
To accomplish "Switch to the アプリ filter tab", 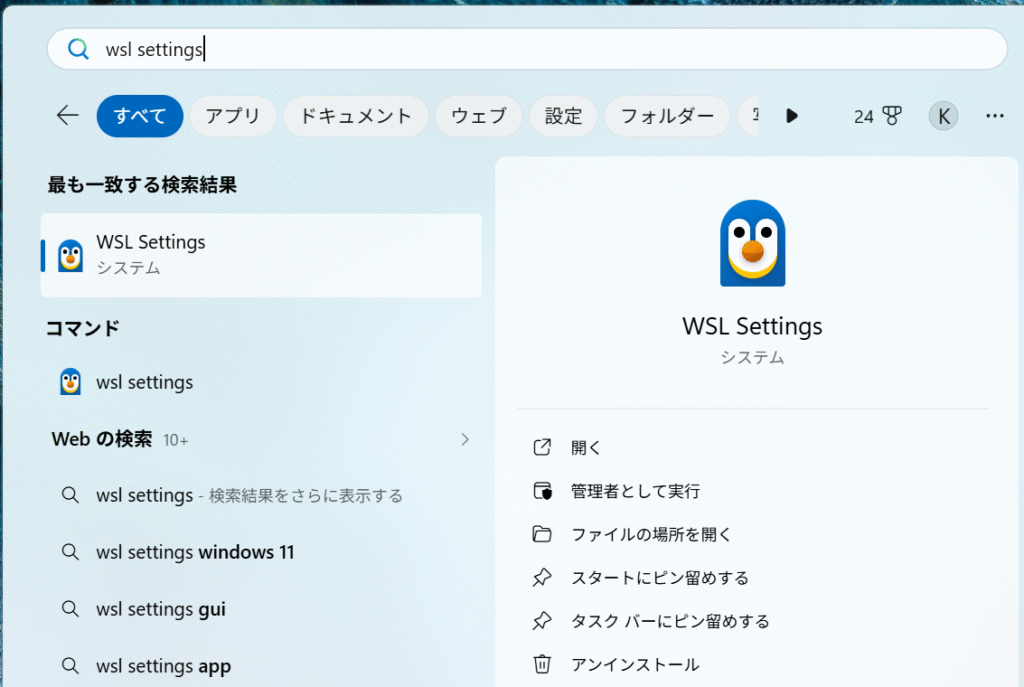I will coord(232,115).
